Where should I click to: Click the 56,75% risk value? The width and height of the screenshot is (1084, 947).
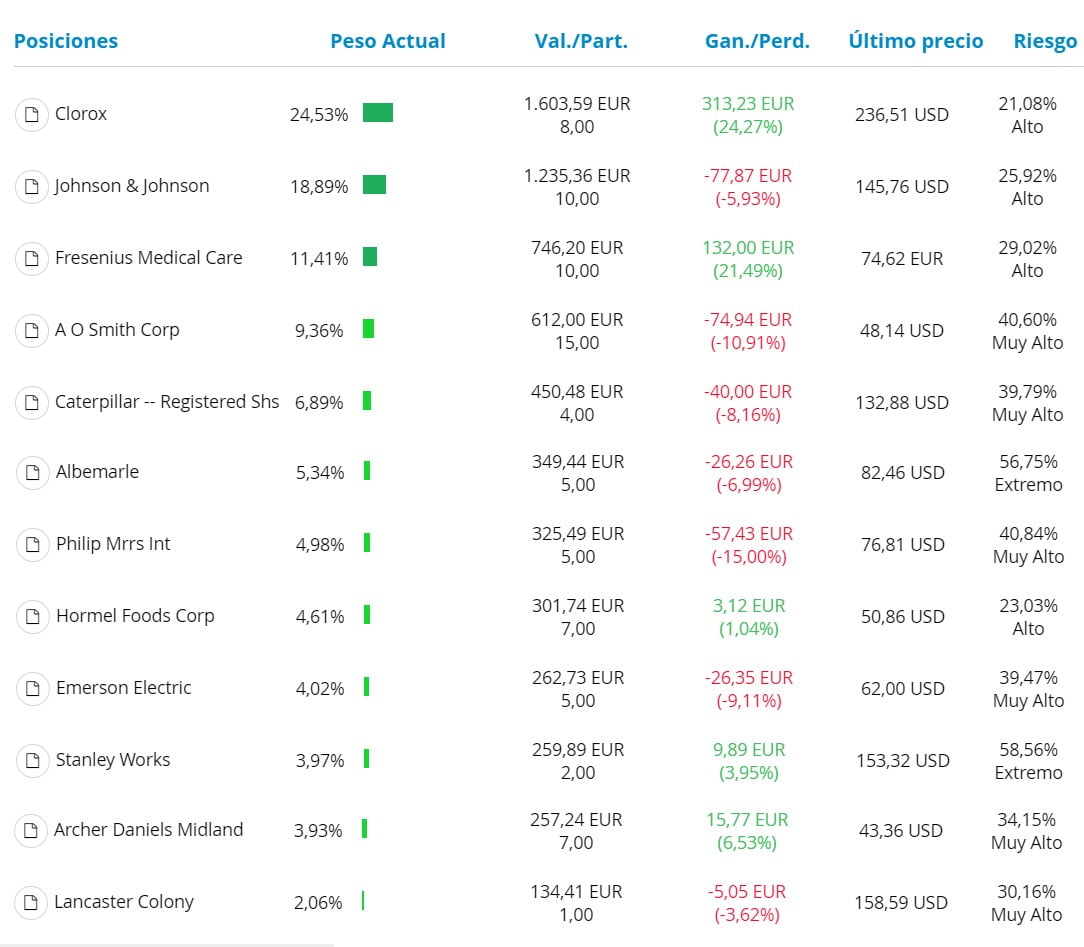coord(1028,462)
